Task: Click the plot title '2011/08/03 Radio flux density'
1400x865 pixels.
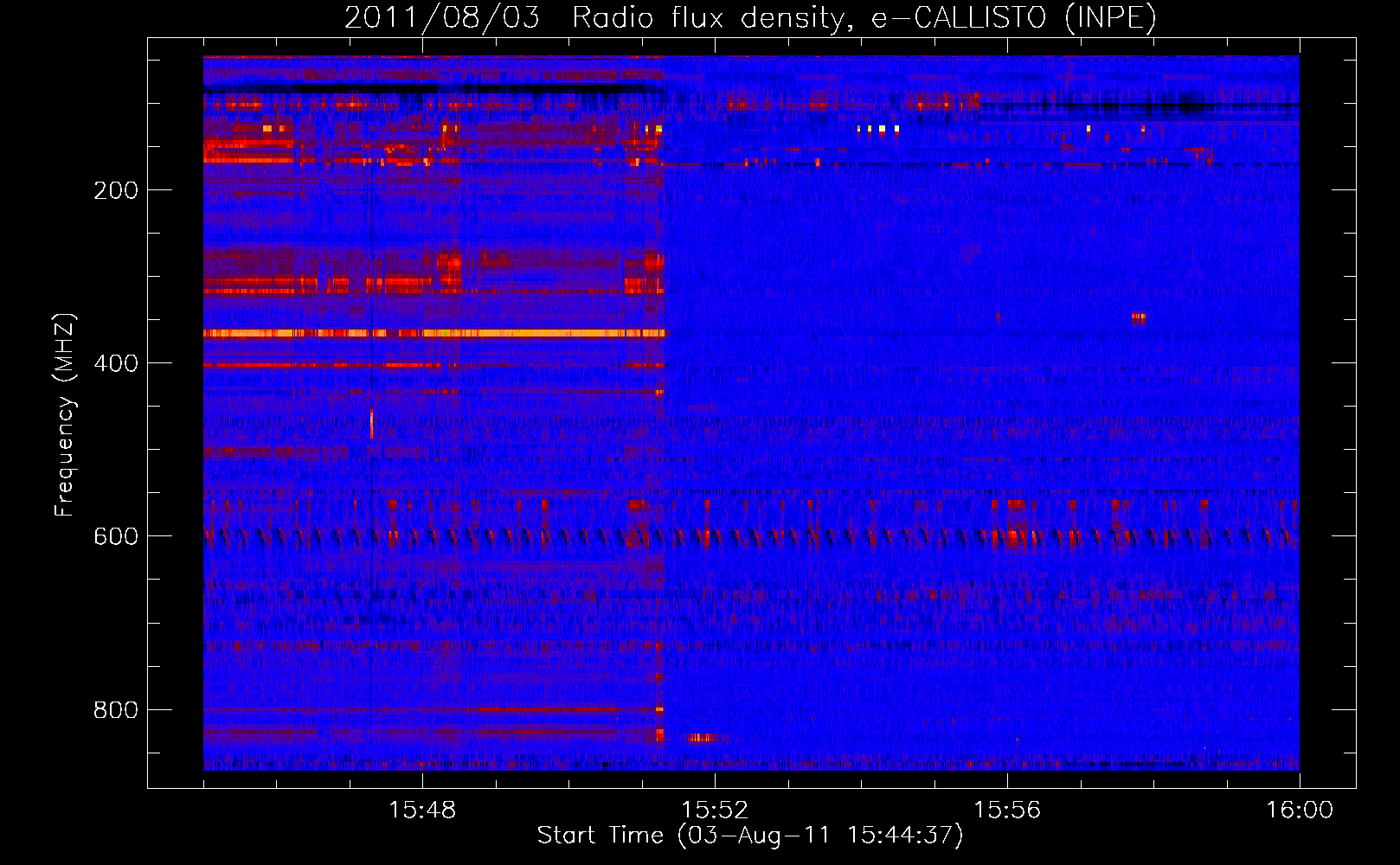Action: (x=750, y=17)
